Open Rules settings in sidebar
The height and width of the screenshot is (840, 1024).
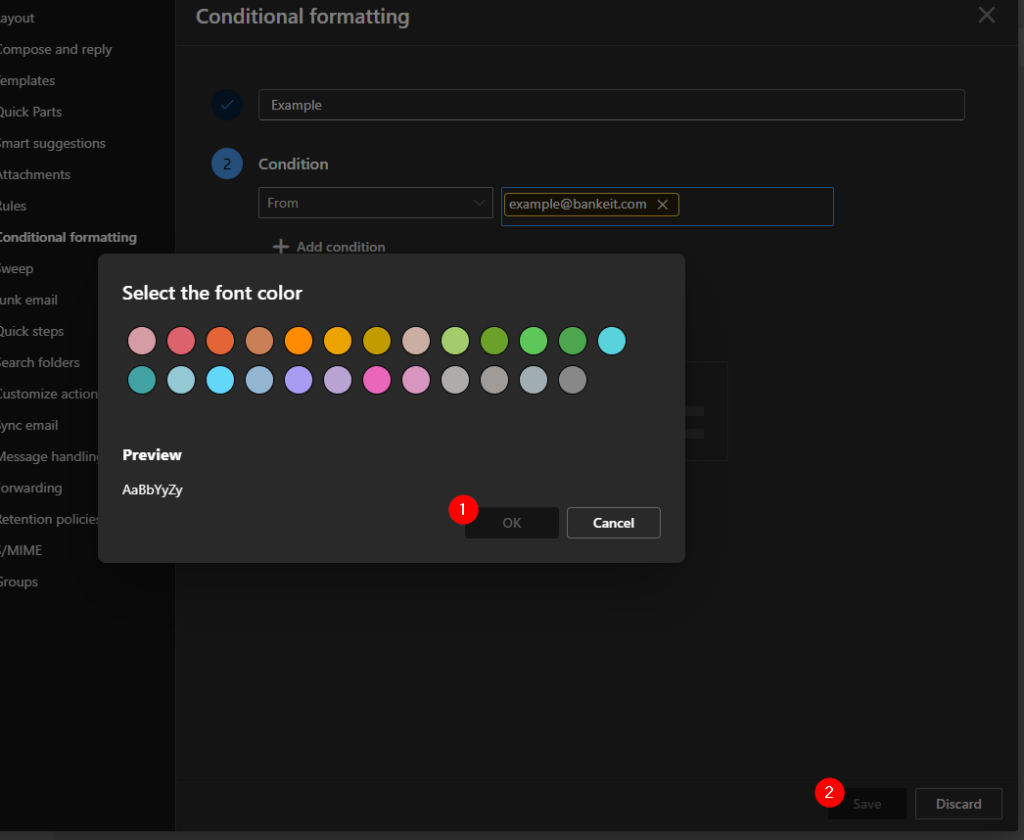(14, 206)
